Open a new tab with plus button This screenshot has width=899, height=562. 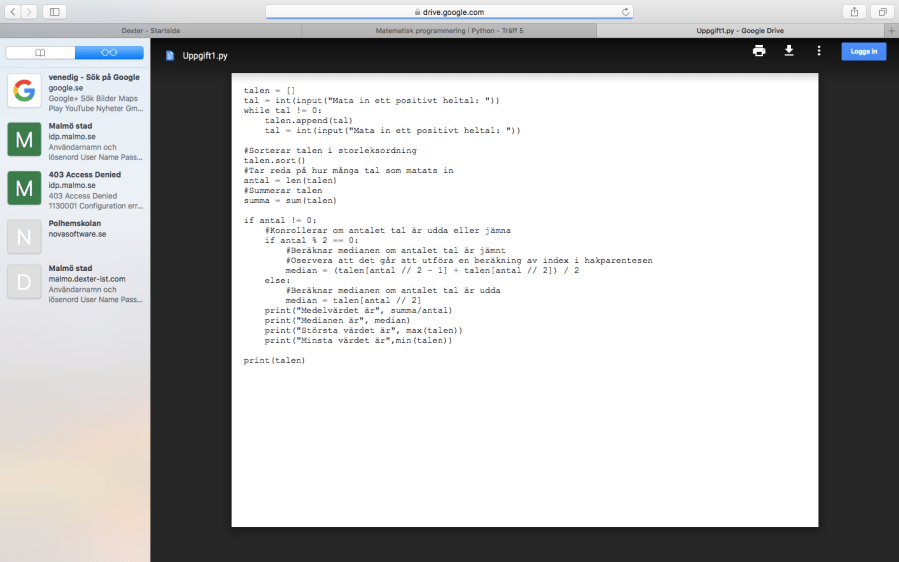891,31
